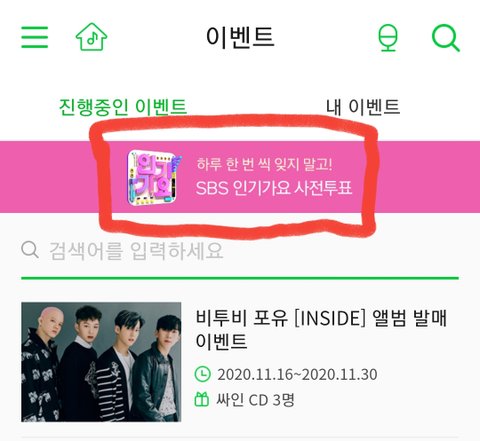Viewport: 480px width, 441px height.
Task: Click the 싸인 CD 3명 prize text
Action: (255, 399)
